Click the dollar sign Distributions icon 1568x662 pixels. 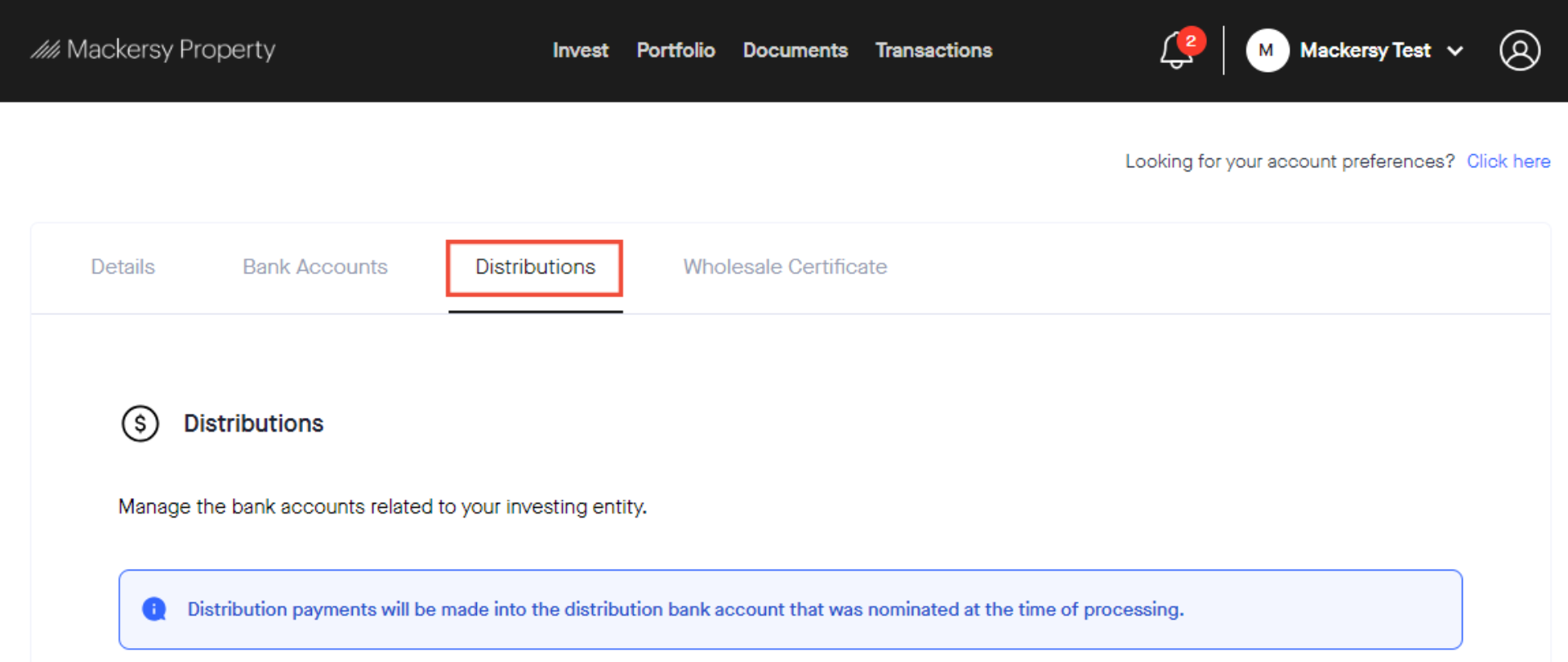[140, 424]
